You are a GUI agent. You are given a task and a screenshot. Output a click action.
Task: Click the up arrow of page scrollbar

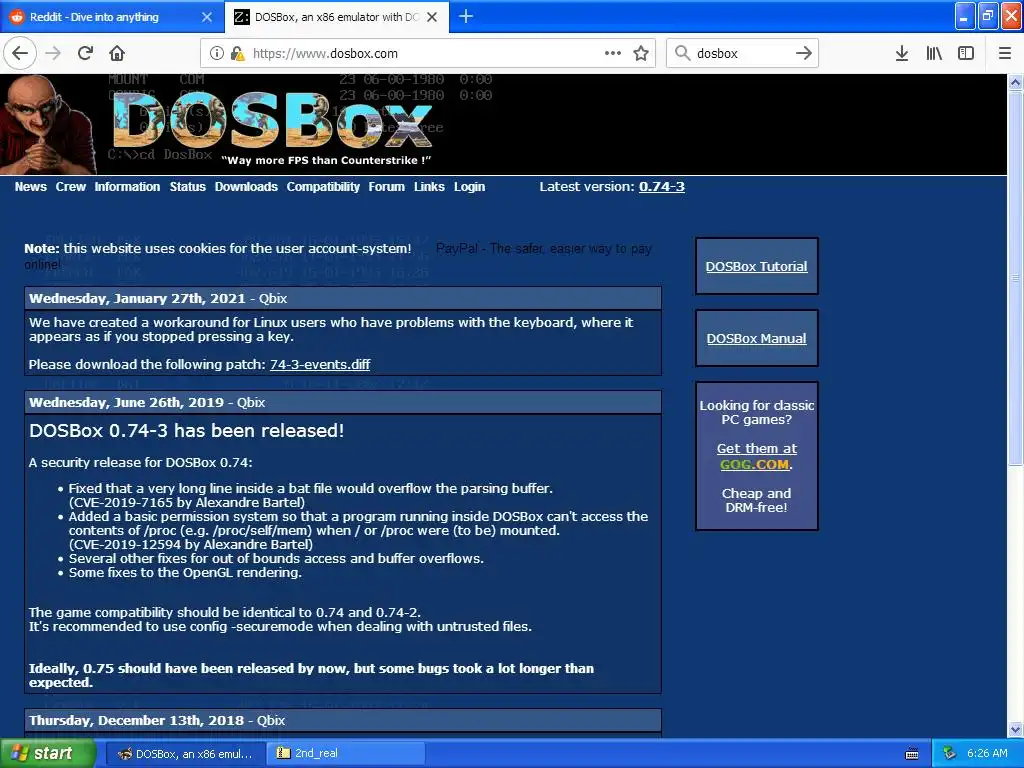click(x=1016, y=82)
